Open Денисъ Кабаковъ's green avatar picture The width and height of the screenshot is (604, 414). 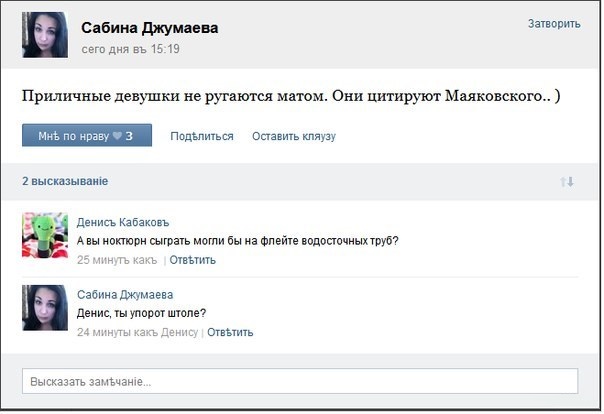click(45, 236)
